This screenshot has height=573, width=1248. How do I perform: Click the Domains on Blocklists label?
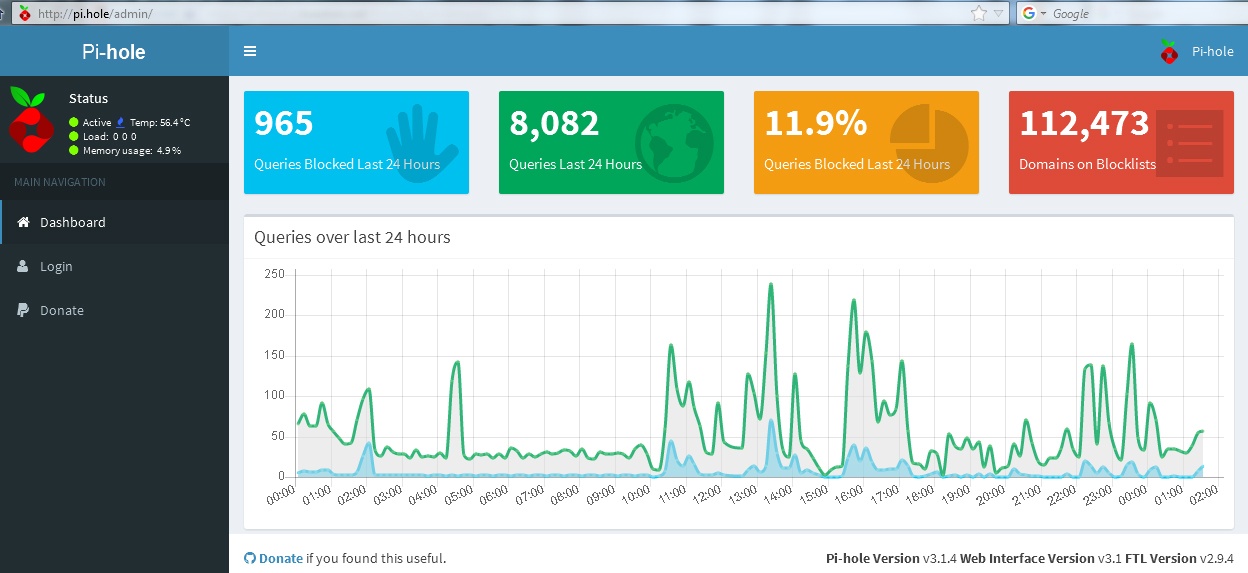1087,164
